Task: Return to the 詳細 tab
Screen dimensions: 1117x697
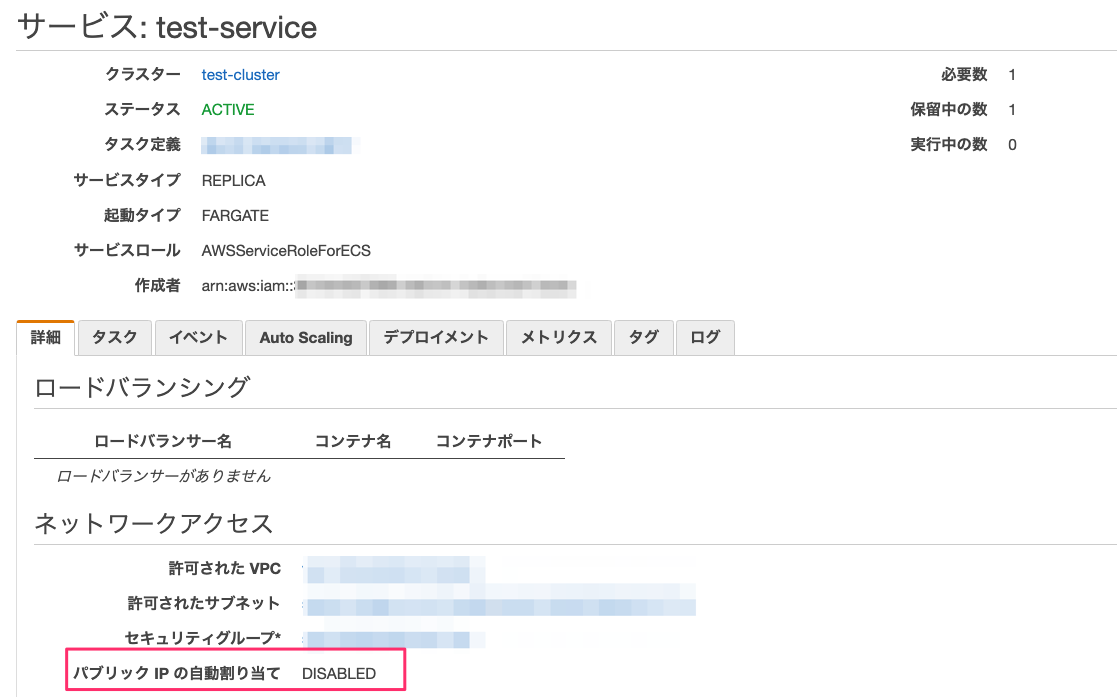Action: coord(46,338)
